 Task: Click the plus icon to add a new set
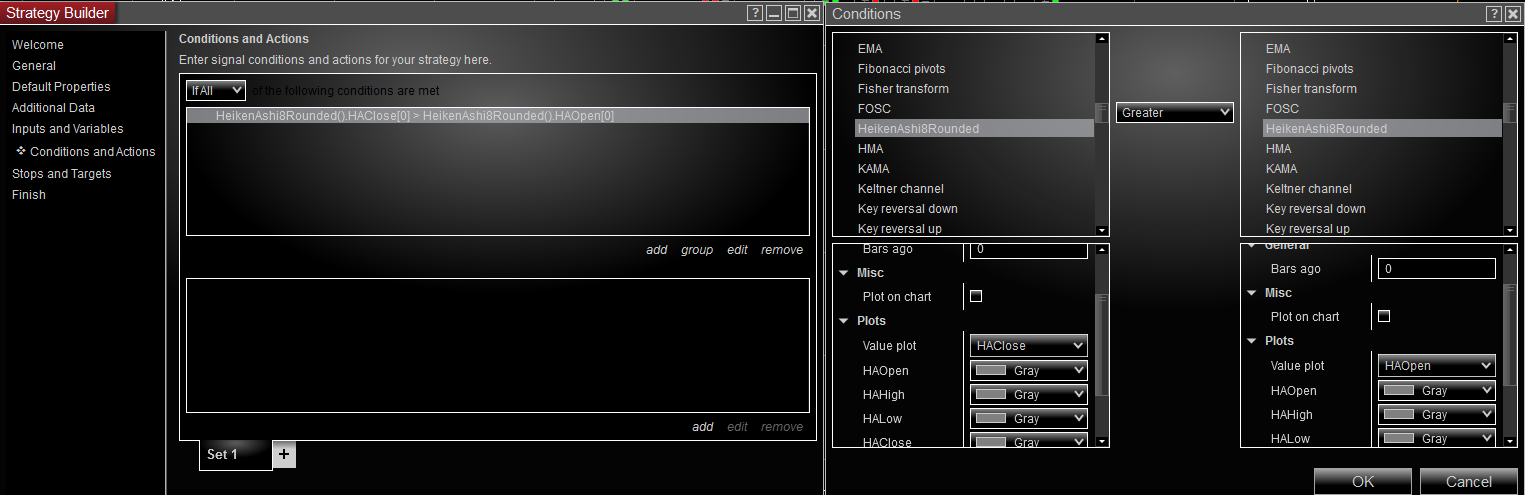[x=284, y=454]
